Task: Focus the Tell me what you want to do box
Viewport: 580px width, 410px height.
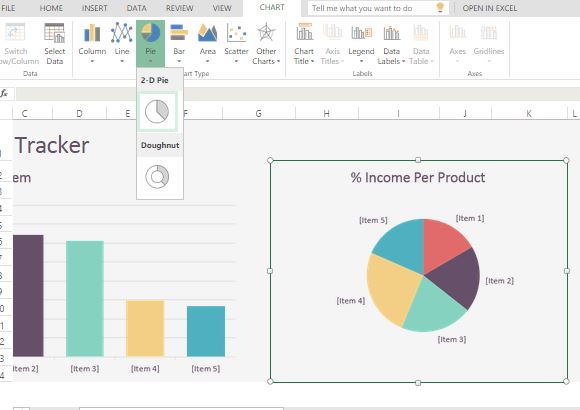Action: pyautogui.click(x=378, y=8)
